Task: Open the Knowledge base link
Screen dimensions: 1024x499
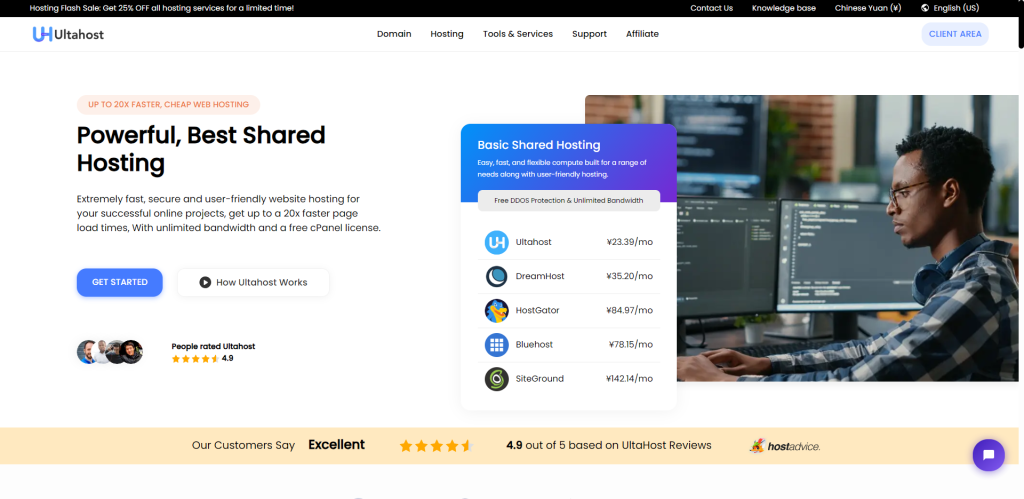Action: click(x=784, y=8)
